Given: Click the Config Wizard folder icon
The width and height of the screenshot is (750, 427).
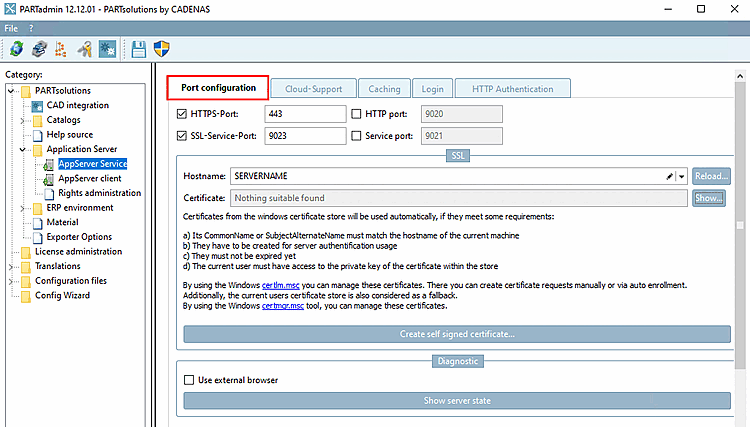Looking at the screenshot, I should pos(26,296).
